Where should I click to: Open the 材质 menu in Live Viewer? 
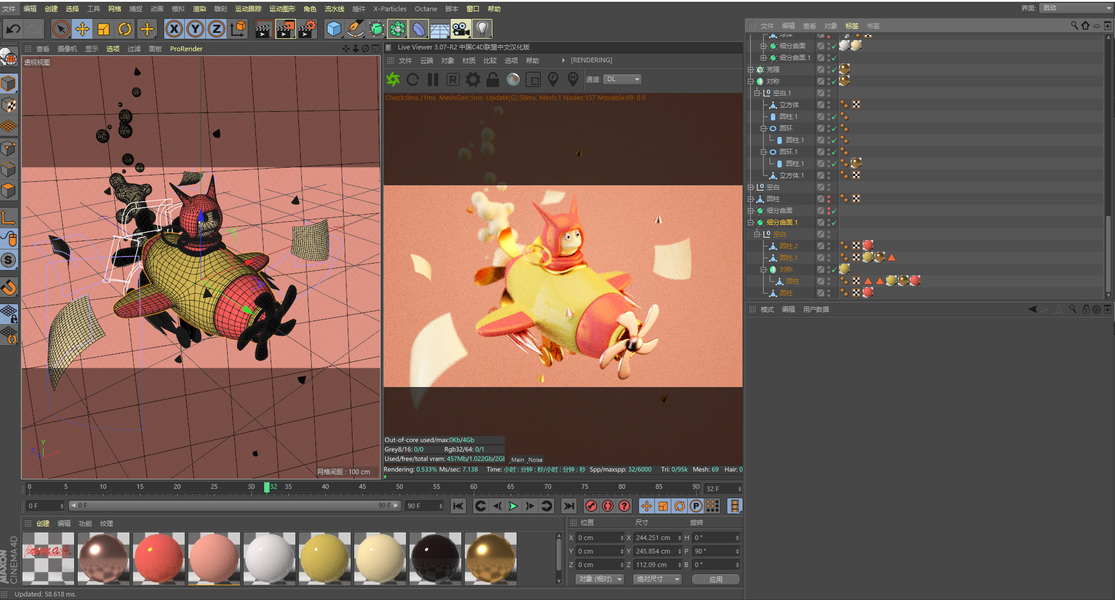tap(469, 60)
